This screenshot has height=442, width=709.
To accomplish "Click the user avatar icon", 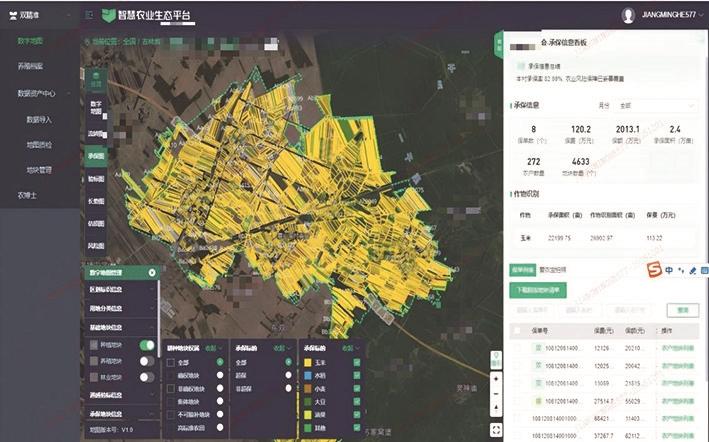I will tap(628, 15).
